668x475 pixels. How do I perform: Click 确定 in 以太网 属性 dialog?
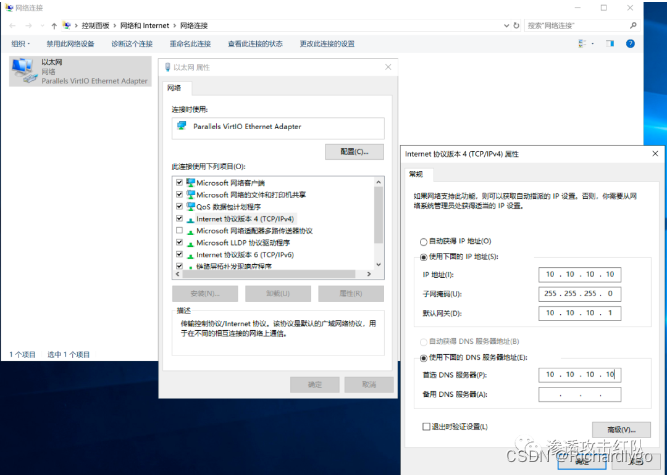(315, 385)
